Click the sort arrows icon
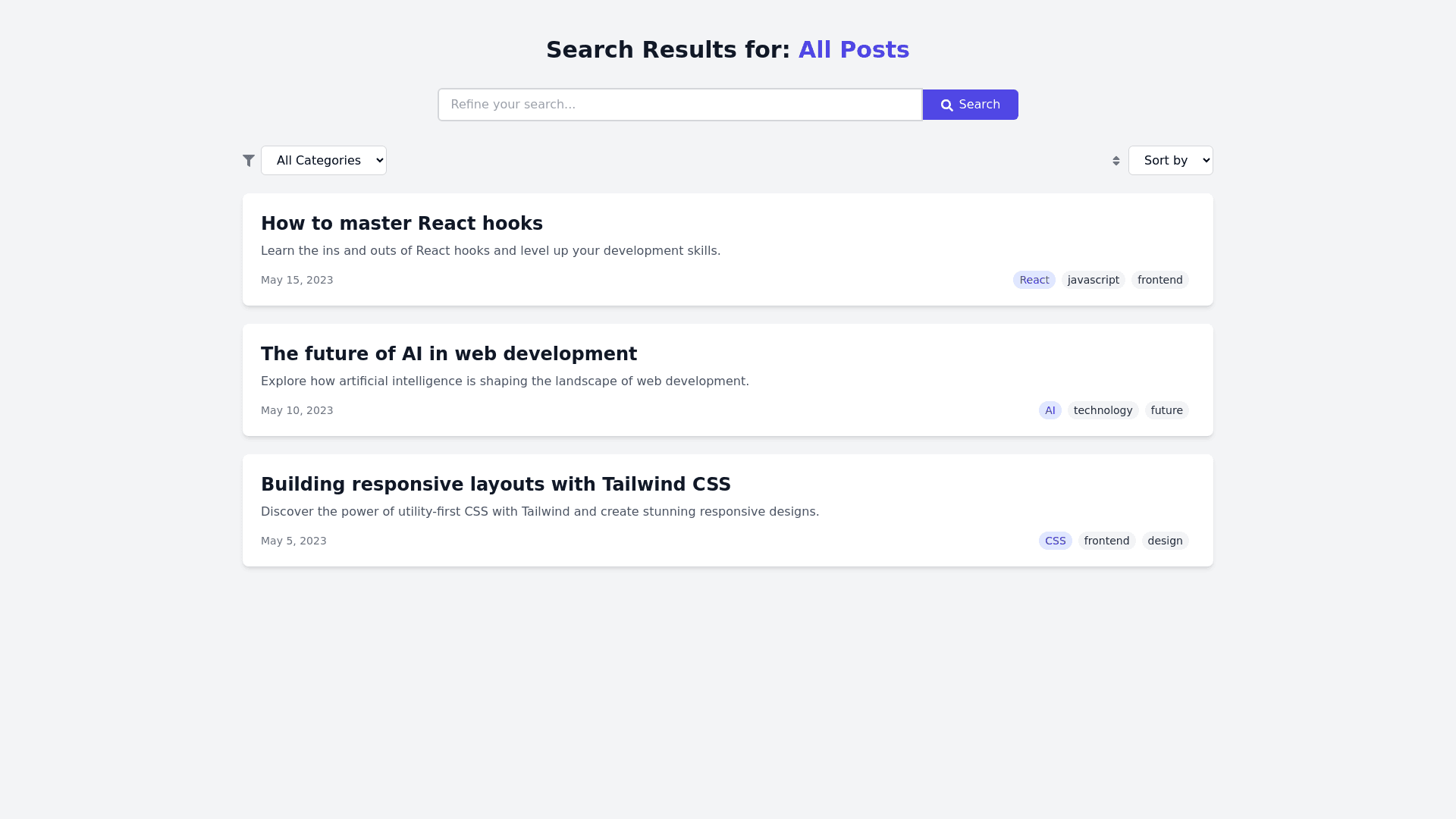 tap(1116, 161)
